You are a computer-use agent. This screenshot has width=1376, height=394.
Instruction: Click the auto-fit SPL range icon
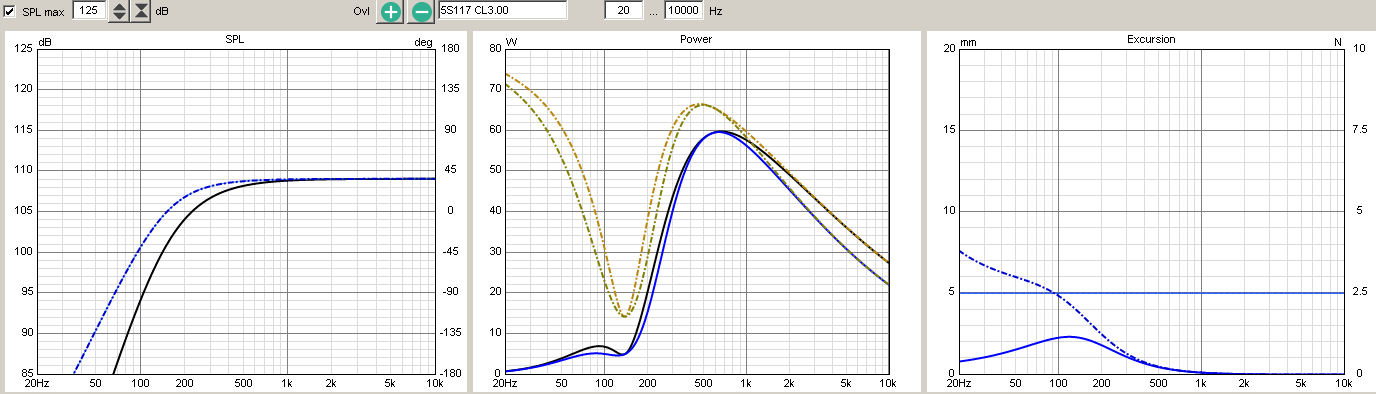click(x=141, y=12)
